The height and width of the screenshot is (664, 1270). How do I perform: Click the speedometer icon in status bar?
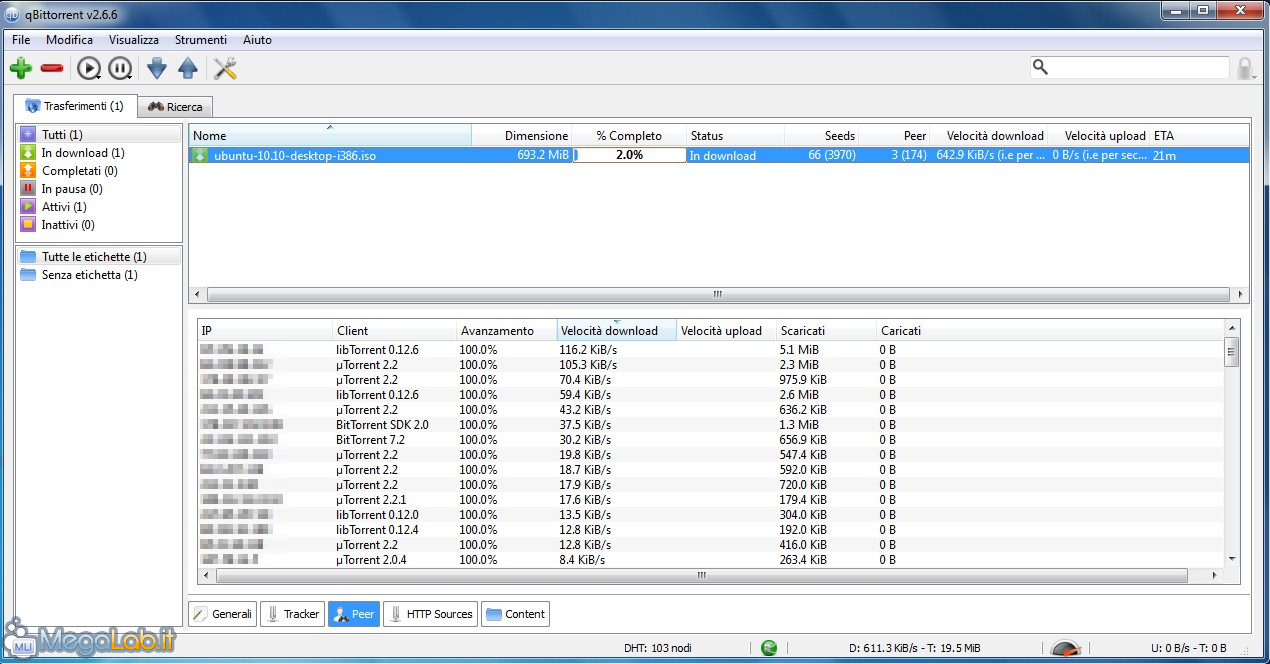[1065, 648]
